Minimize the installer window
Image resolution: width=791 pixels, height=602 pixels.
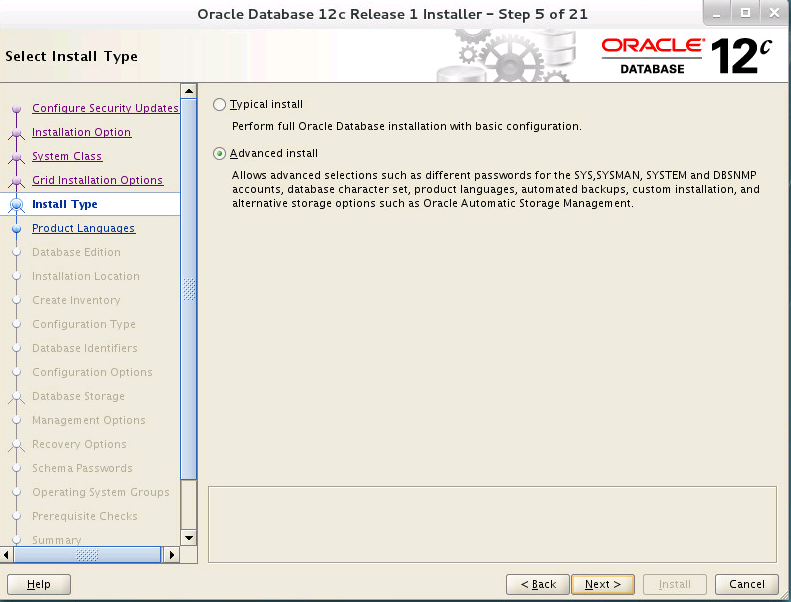(717, 14)
